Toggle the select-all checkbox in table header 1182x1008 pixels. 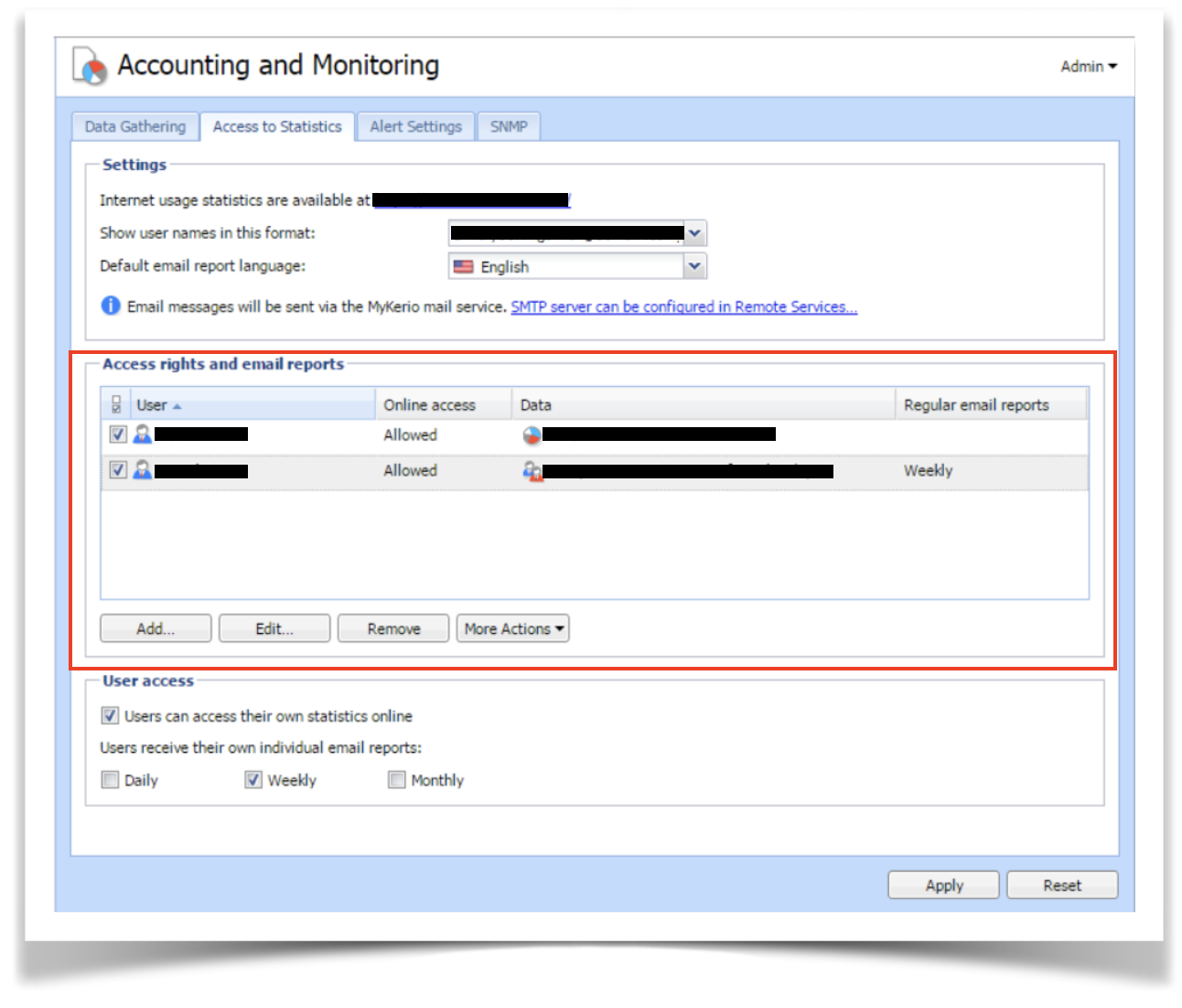coord(116,404)
